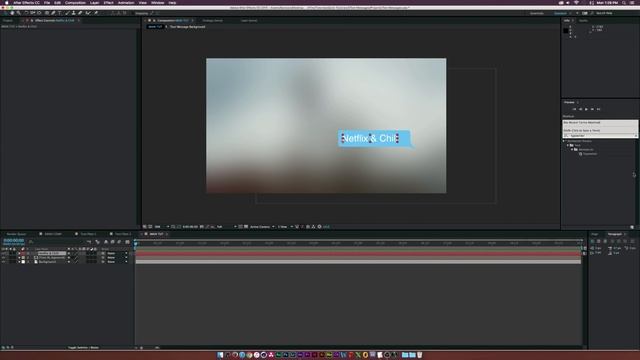The image size is (640, 360).
Task: Select the Hand tool
Action: [12, 13]
